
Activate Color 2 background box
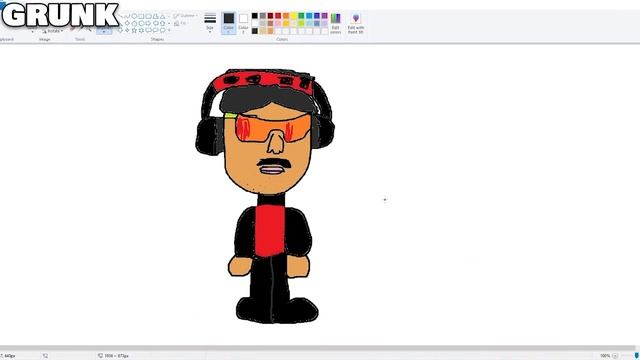pyautogui.click(x=243, y=23)
